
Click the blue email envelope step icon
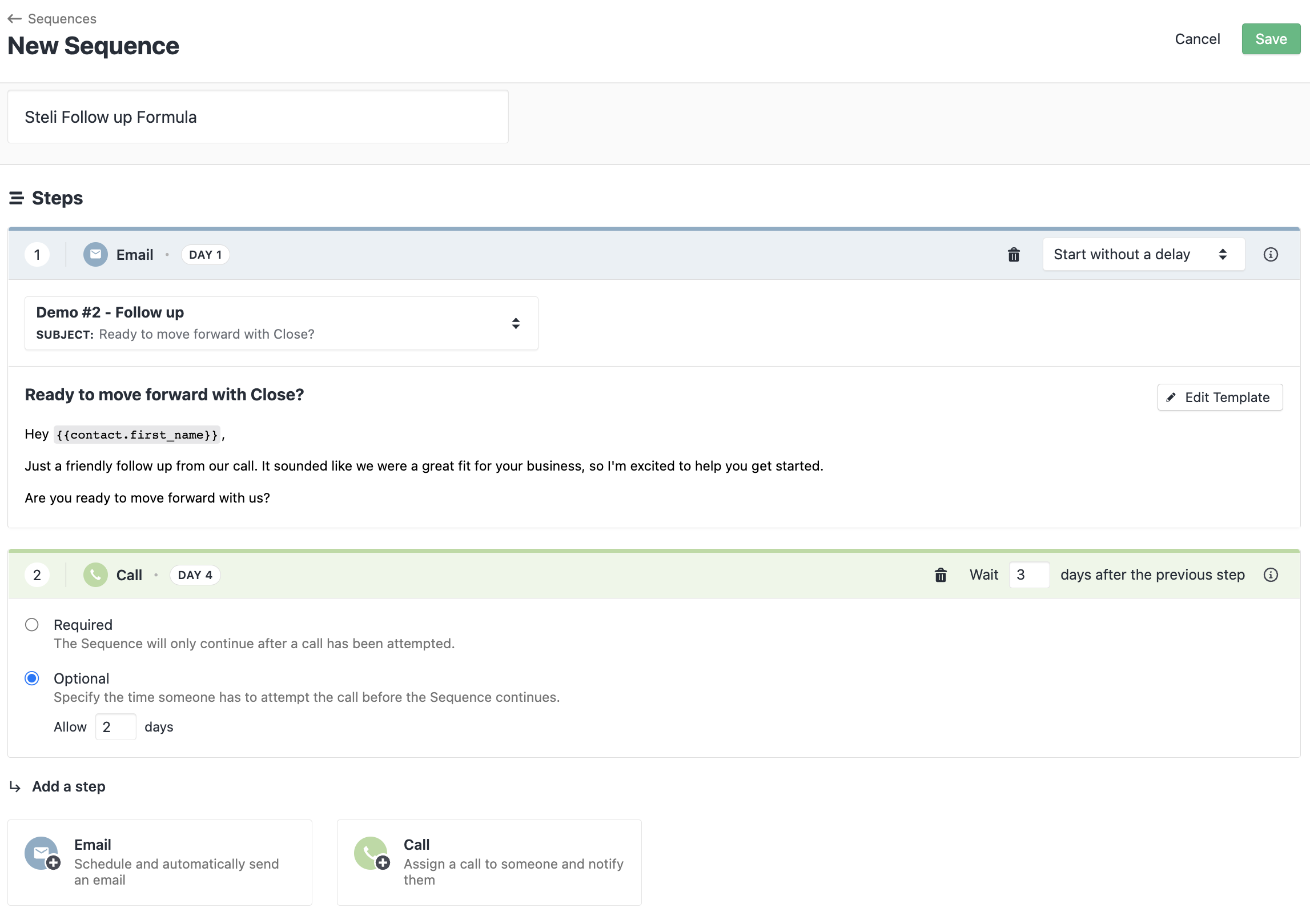(x=95, y=255)
